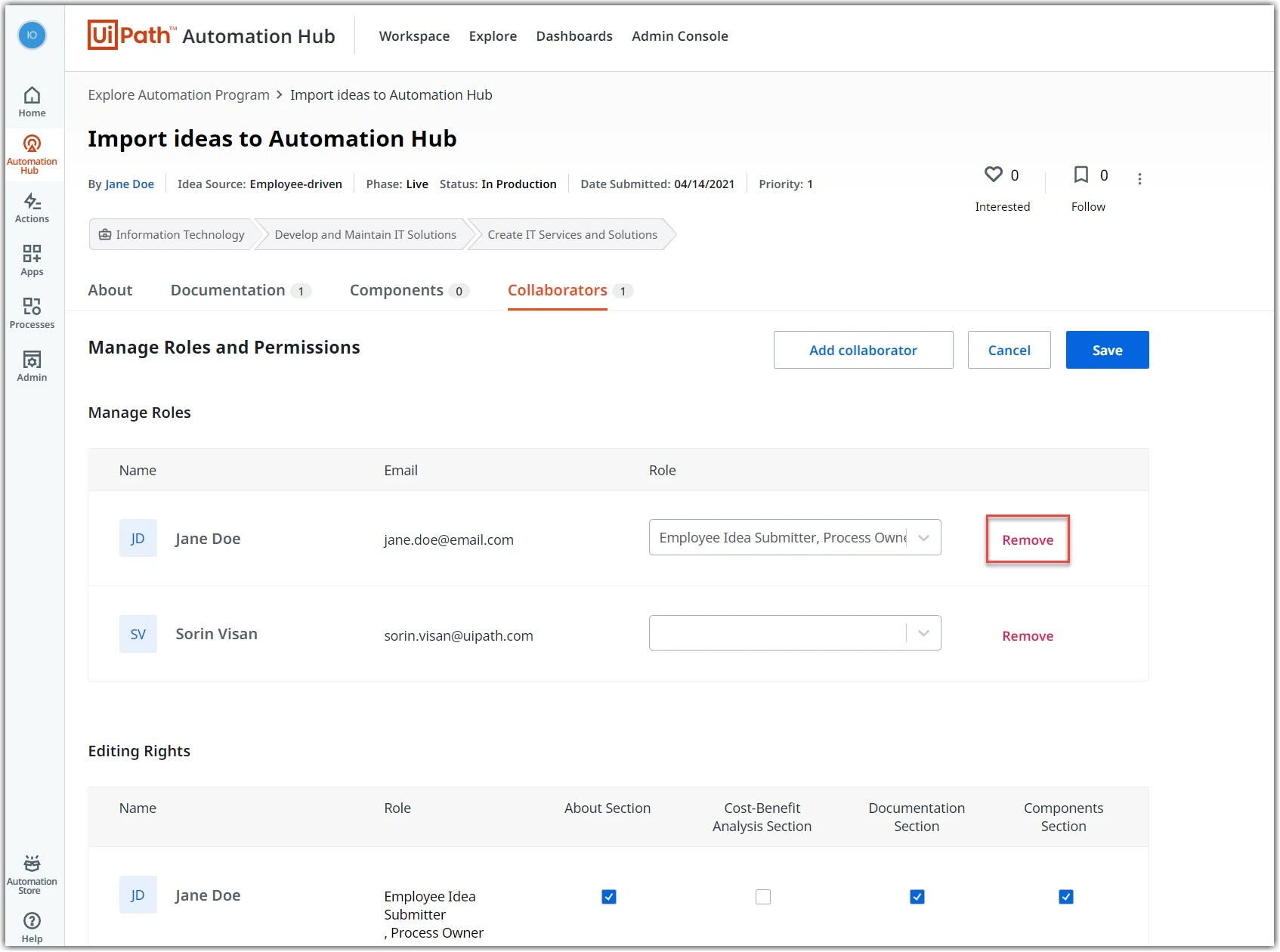
Task: Open Actions from the sidebar
Action: [32, 208]
